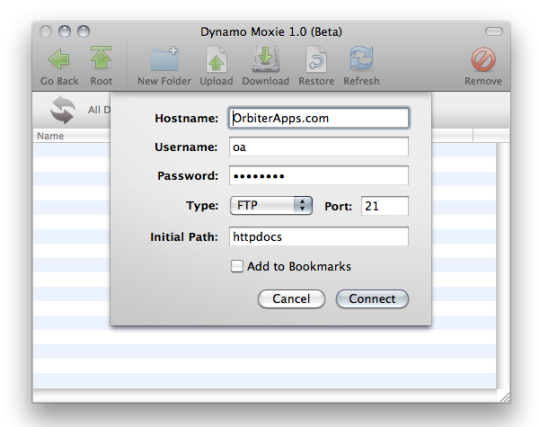Click the Cancel button
540x427 pixels.
click(291, 299)
